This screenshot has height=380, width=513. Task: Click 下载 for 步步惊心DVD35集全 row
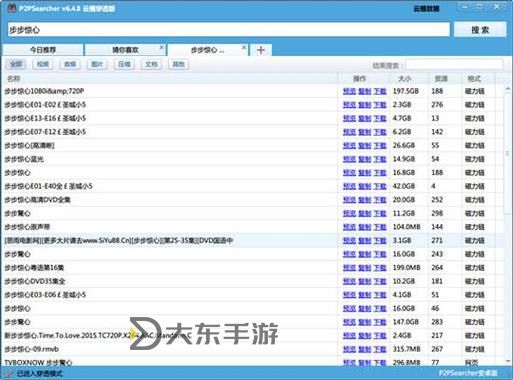point(380,281)
